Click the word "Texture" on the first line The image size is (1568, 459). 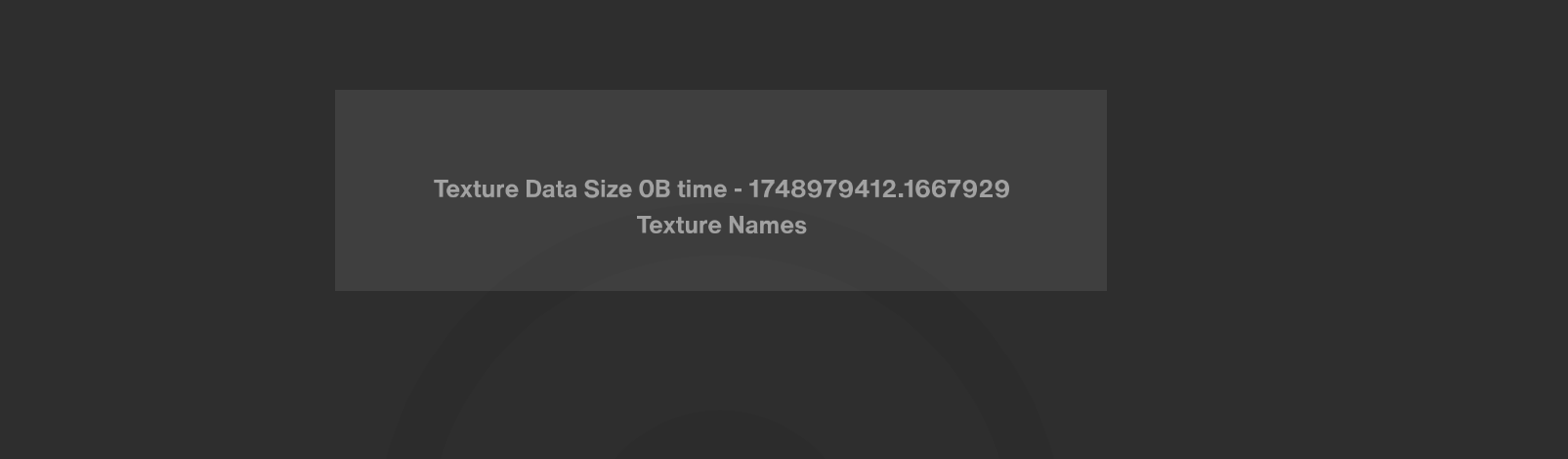(476, 188)
